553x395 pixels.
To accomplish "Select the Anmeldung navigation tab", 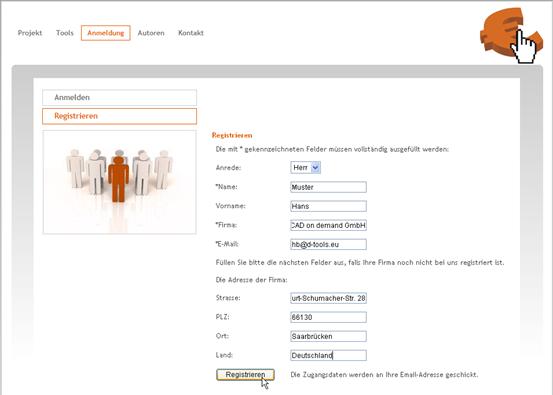I will tap(106, 33).
